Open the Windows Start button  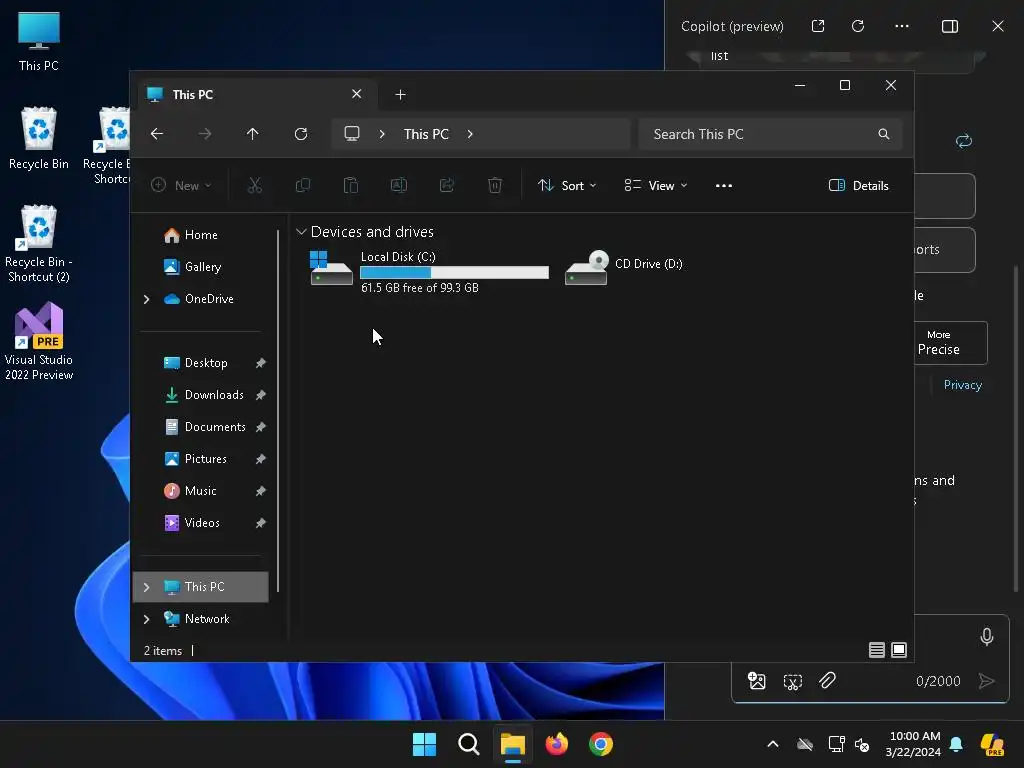tap(424, 744)
